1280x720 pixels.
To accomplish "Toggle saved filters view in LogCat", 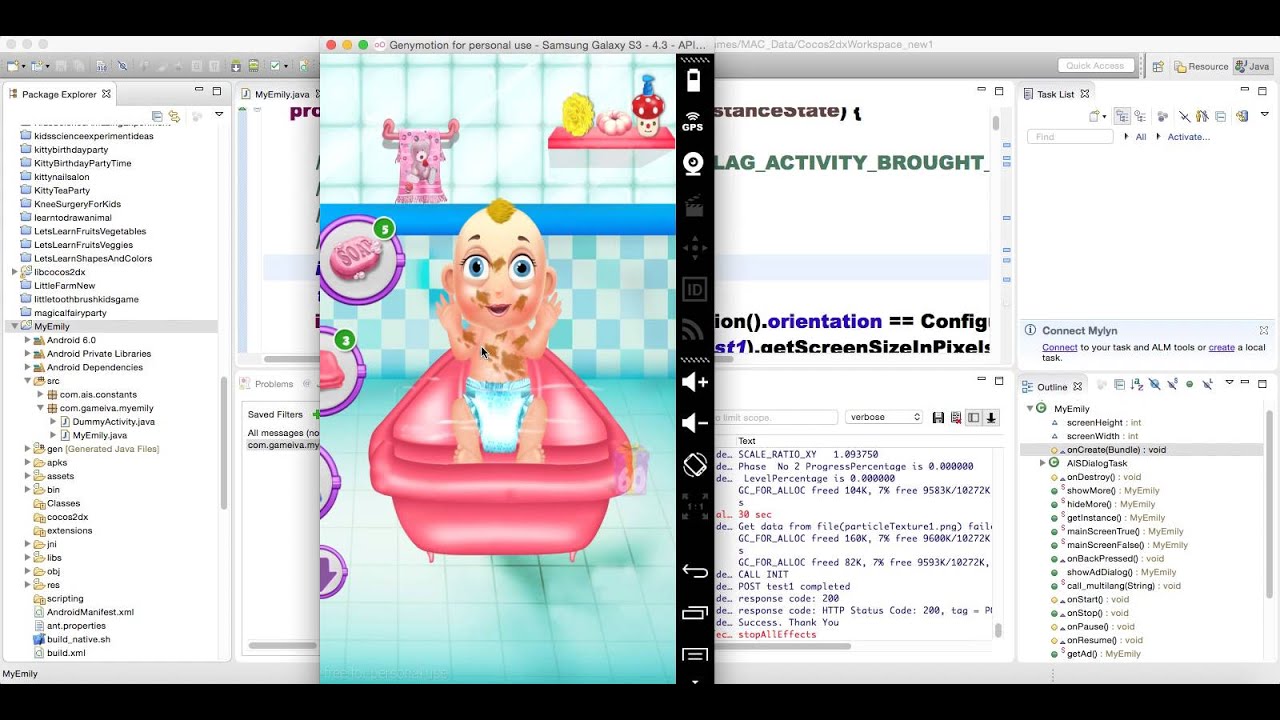I will (974, 417).
